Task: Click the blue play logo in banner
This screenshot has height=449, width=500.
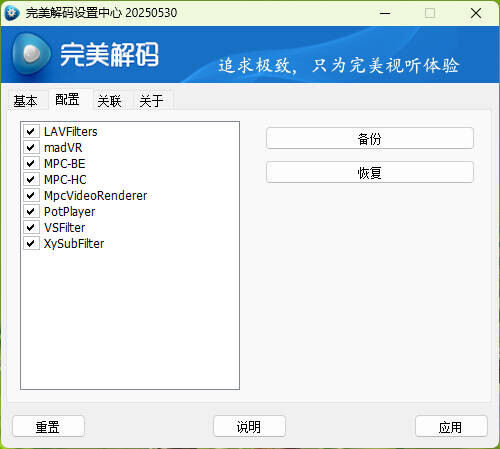Action: click(x=31, y=54)
